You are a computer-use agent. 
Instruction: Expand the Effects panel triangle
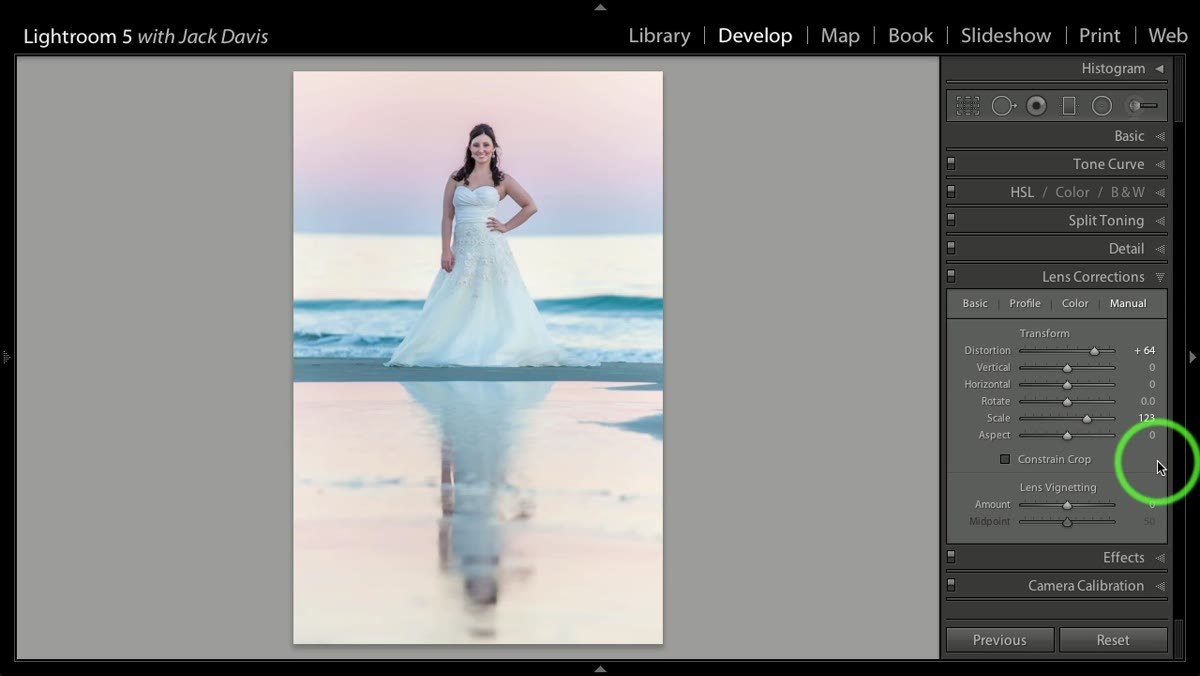coord(1160,557)
